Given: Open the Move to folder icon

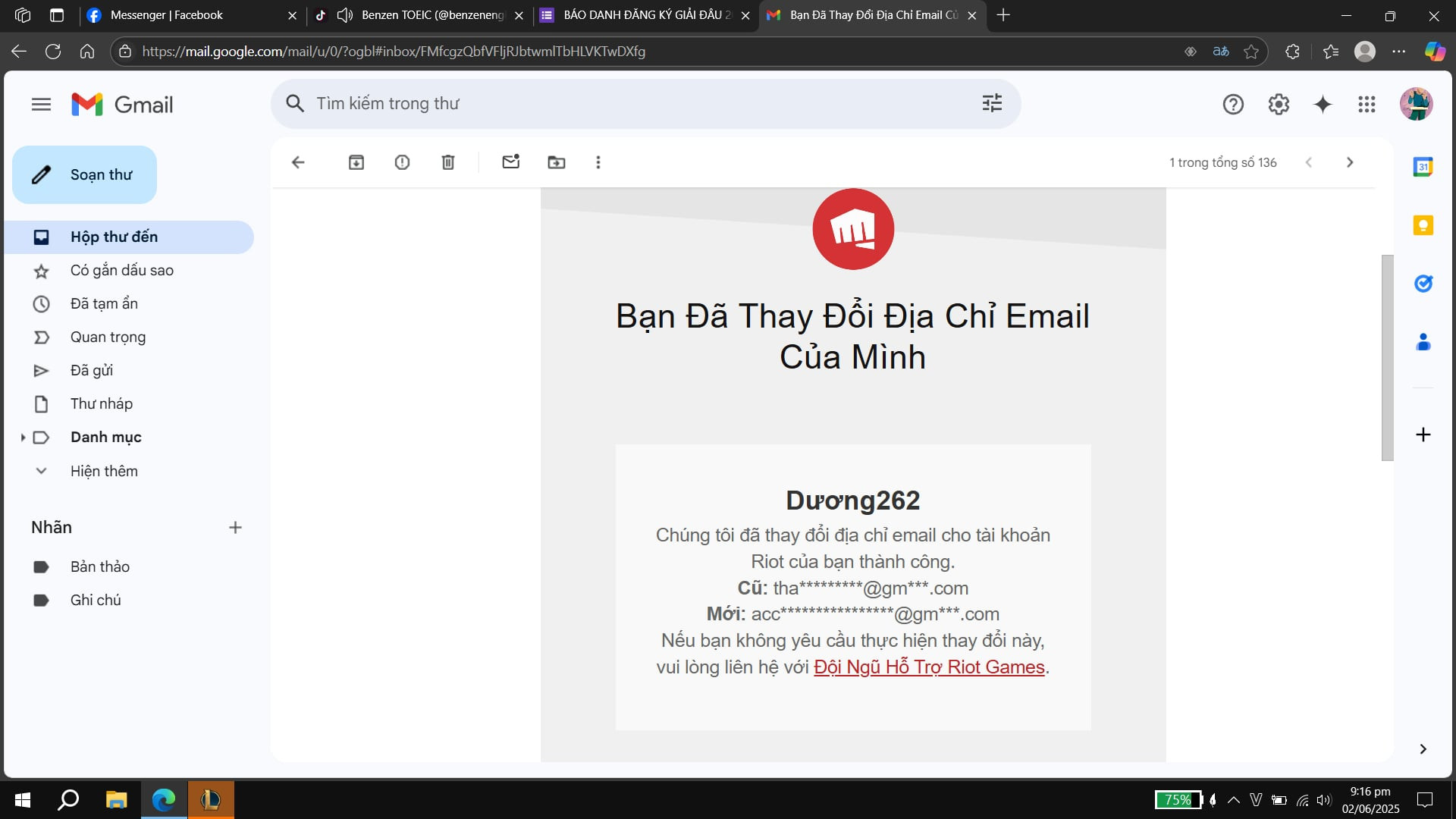Looking at the screenshot, I should [557, 162].
